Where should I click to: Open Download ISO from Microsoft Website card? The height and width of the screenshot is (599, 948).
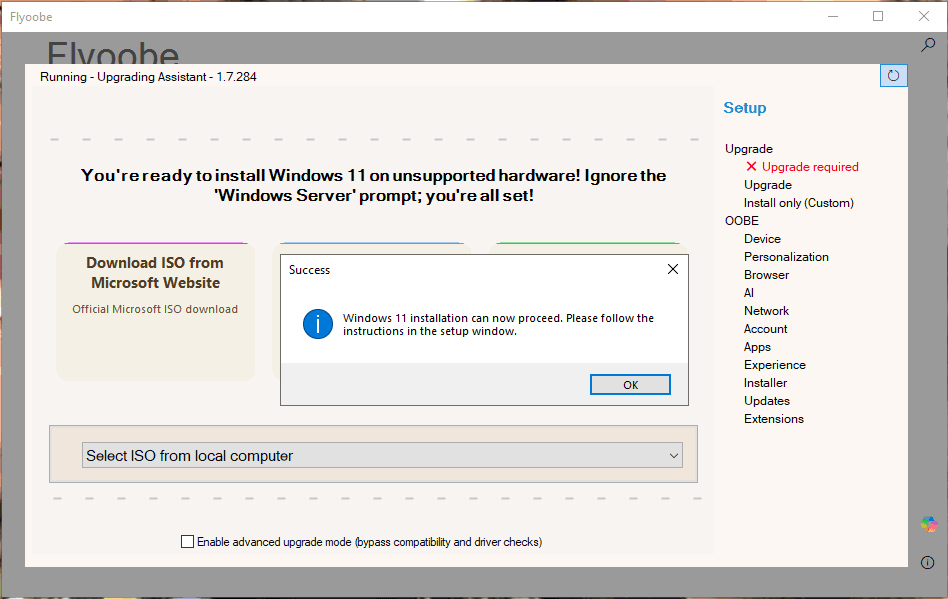(155, 311)
